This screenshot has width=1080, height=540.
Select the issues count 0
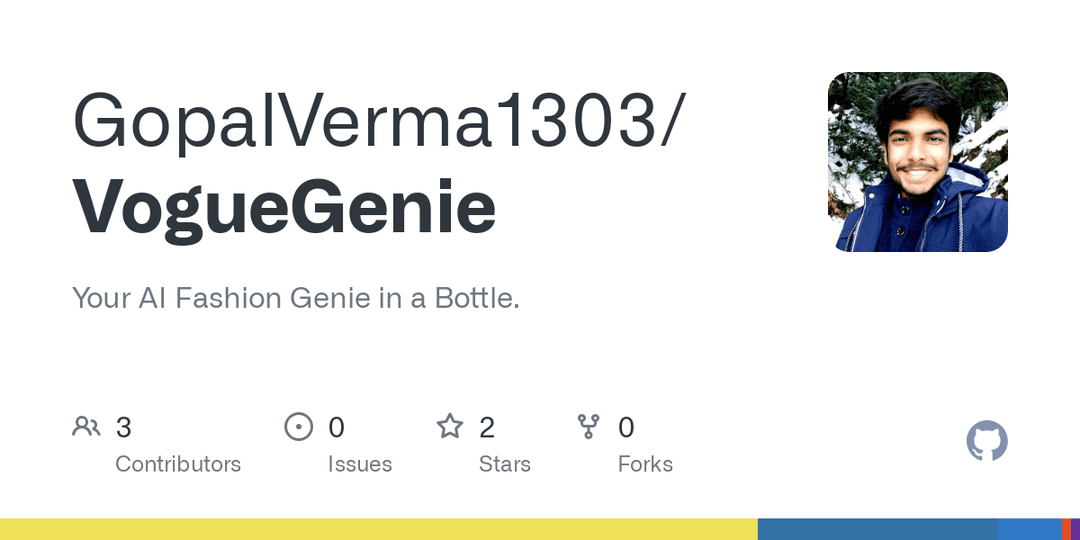tap(336, 428)
